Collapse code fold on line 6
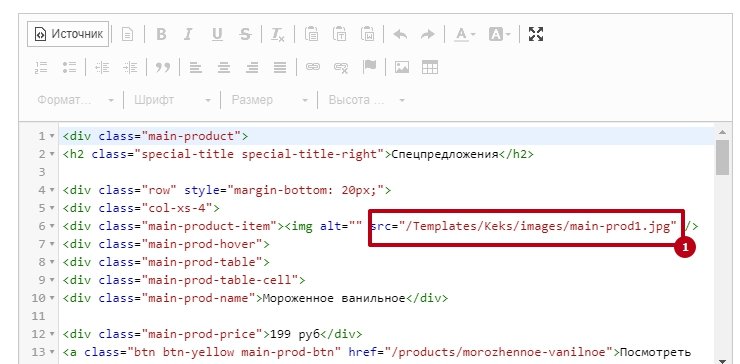 (52, 227)
